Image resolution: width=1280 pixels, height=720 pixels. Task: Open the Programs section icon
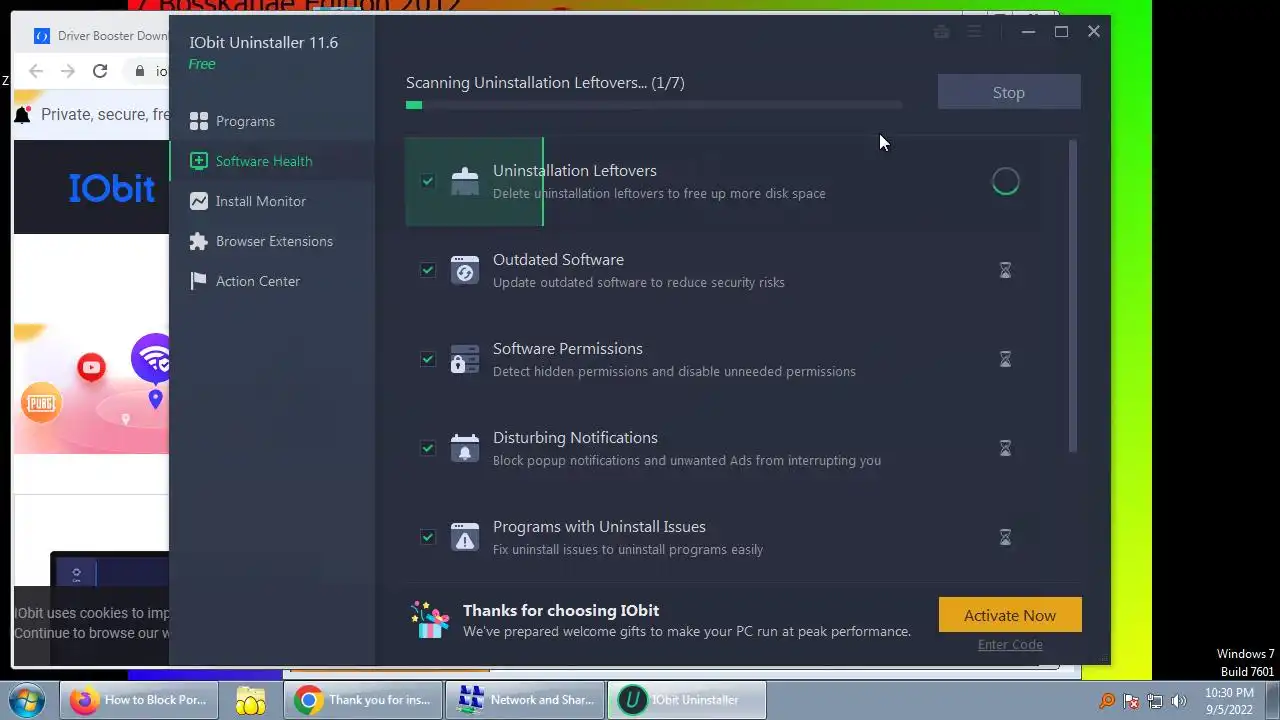pos(199,121)
